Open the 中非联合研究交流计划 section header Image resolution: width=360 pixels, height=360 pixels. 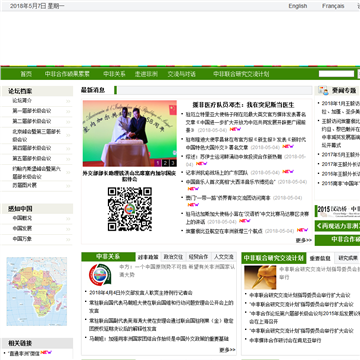(274, 258)
